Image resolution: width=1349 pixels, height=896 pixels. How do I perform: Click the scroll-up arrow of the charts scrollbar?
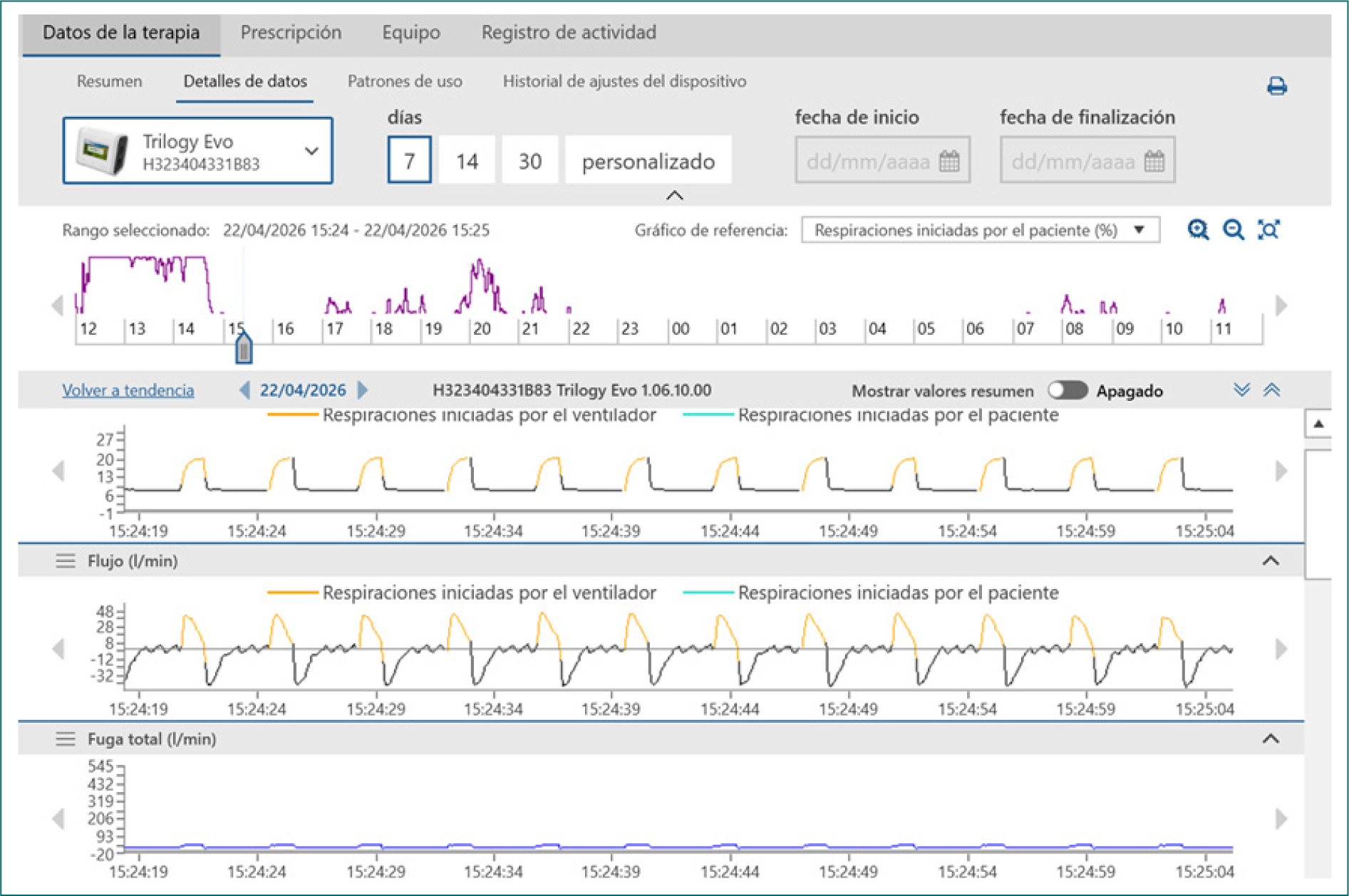(1318, 424)
